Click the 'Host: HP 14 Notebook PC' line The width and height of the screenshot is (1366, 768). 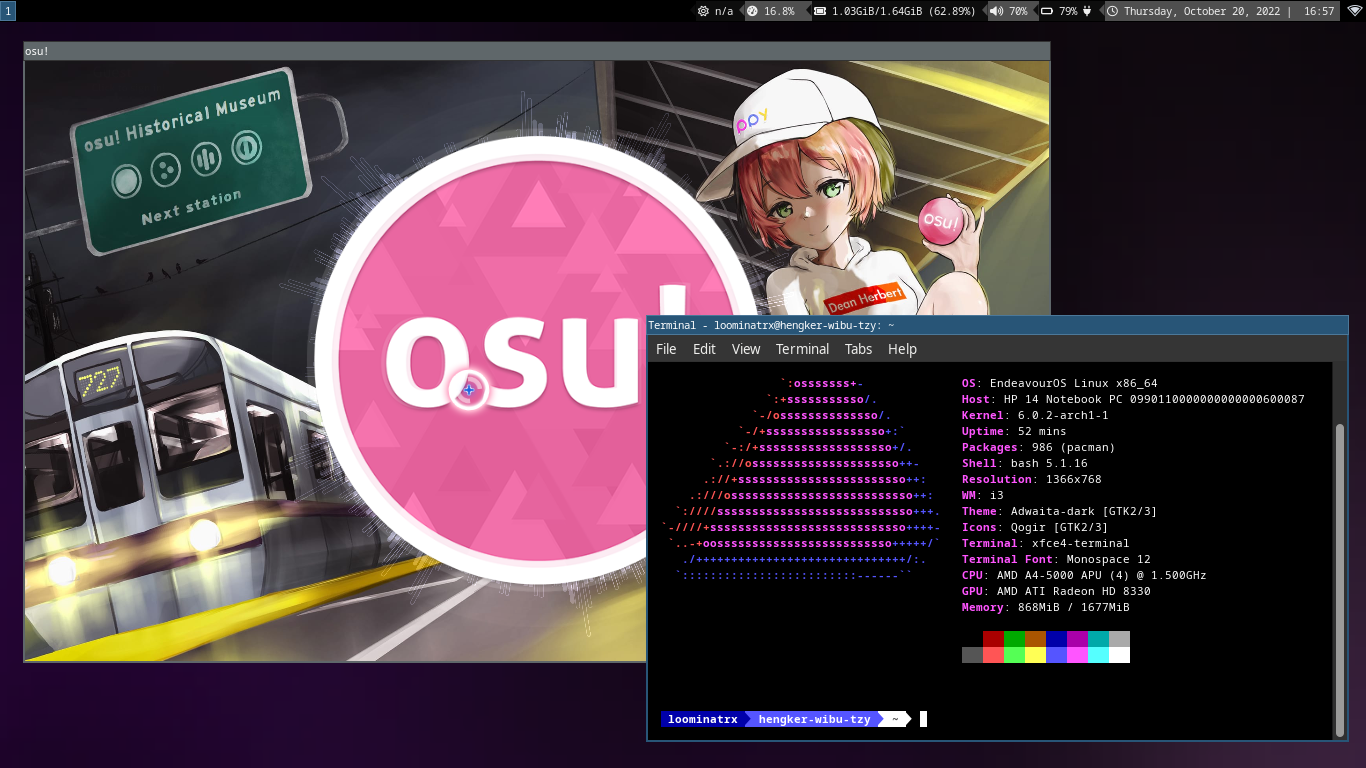click(x=1133, y=399)
